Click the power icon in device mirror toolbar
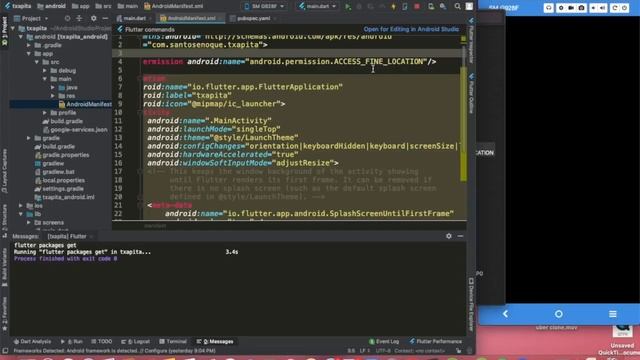The width and height of the screenshot is (640, 360). 624,8
